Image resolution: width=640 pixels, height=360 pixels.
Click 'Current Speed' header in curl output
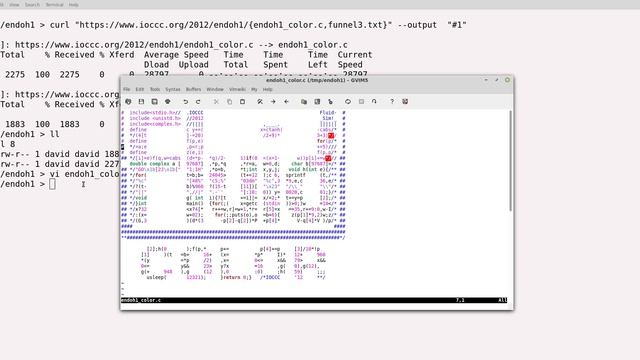click(355, 60)
